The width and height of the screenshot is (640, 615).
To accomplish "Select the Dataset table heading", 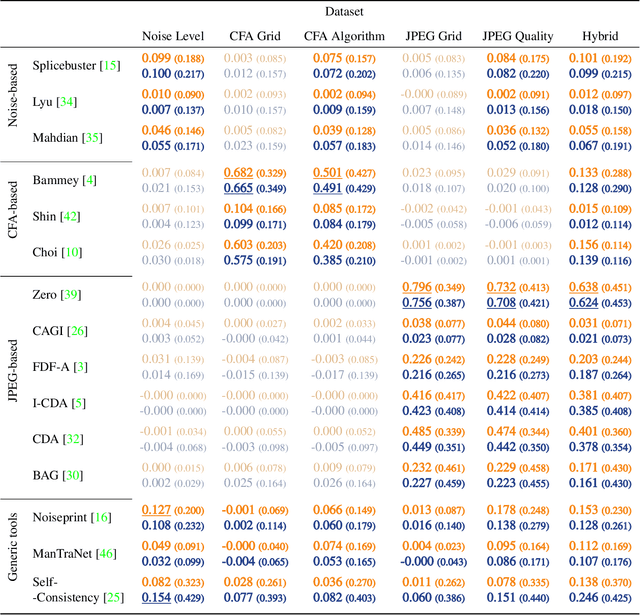I will point(344,11).
